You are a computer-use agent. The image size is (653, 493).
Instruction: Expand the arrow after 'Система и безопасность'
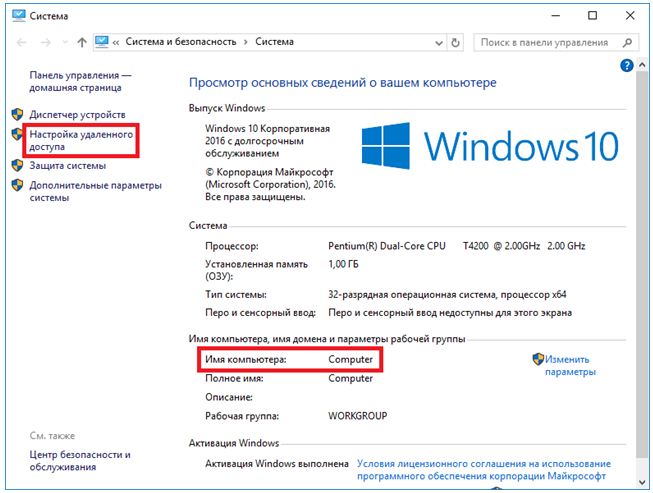point(246,42)
